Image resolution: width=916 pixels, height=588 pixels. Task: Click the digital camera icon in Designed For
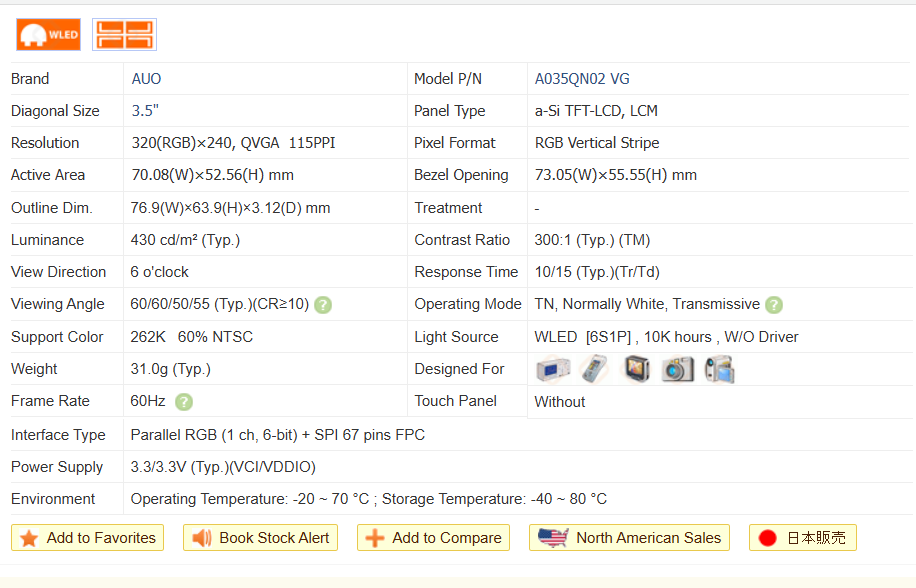click(677, 369)
